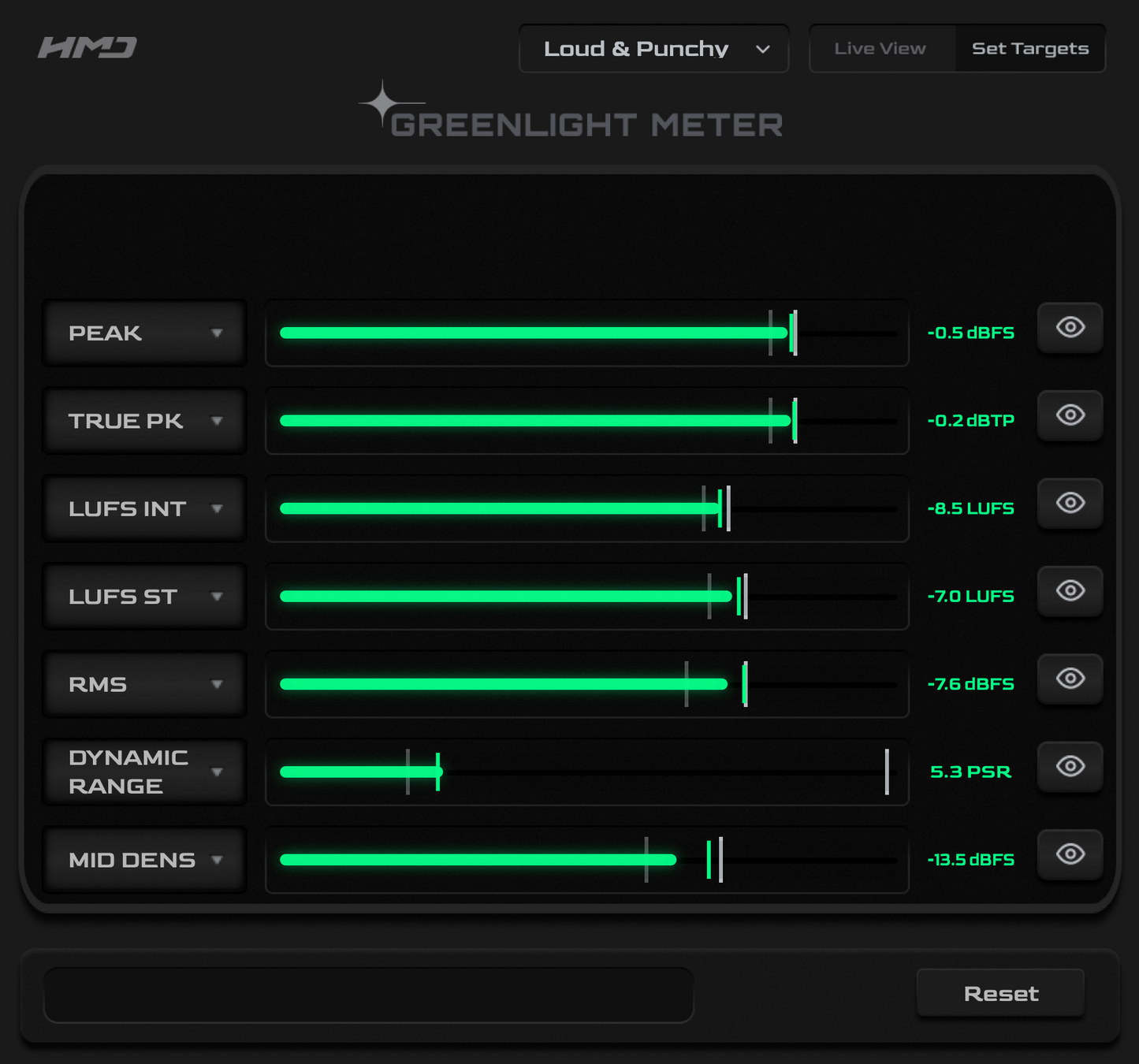
Task: Click the LUFS ST level meter bar
Action: (x=587, y=597)
